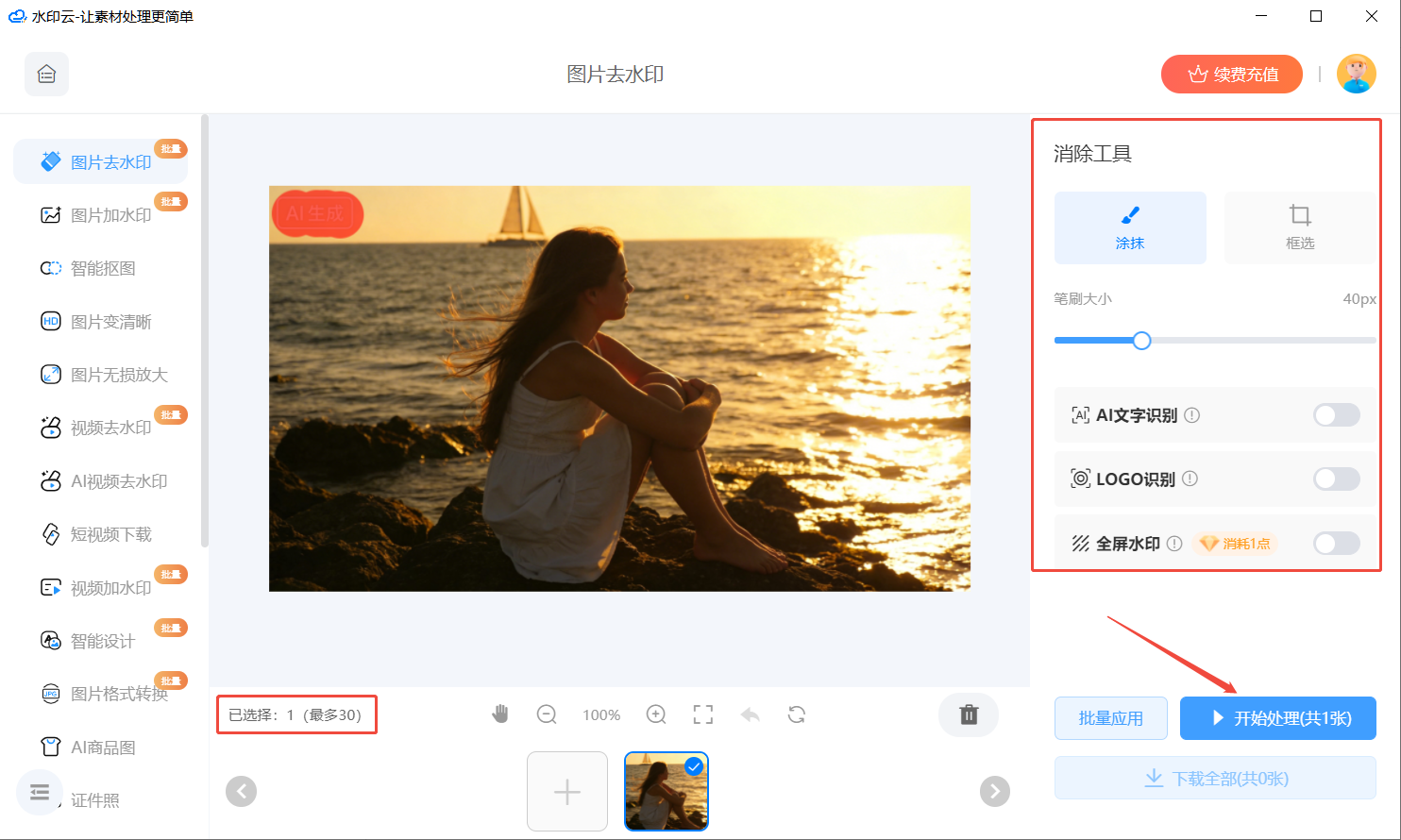
Task: Adjust the 笔刷大小 slider handle
Action: (1141, 341)
